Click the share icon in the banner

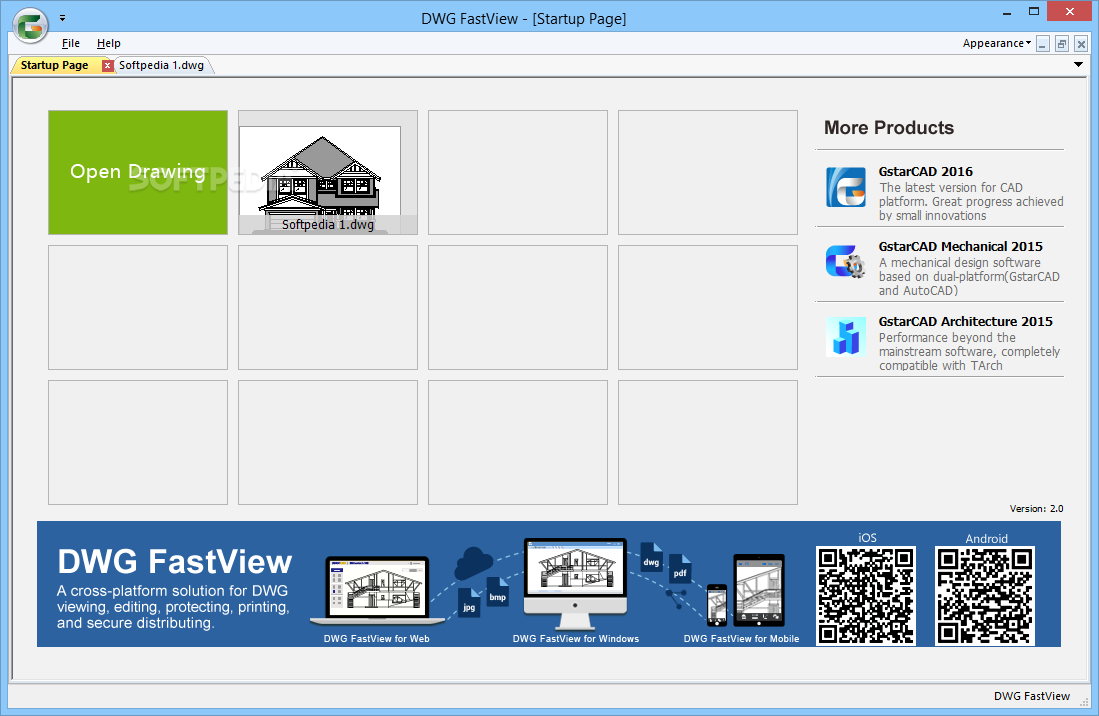click(676, 598)
